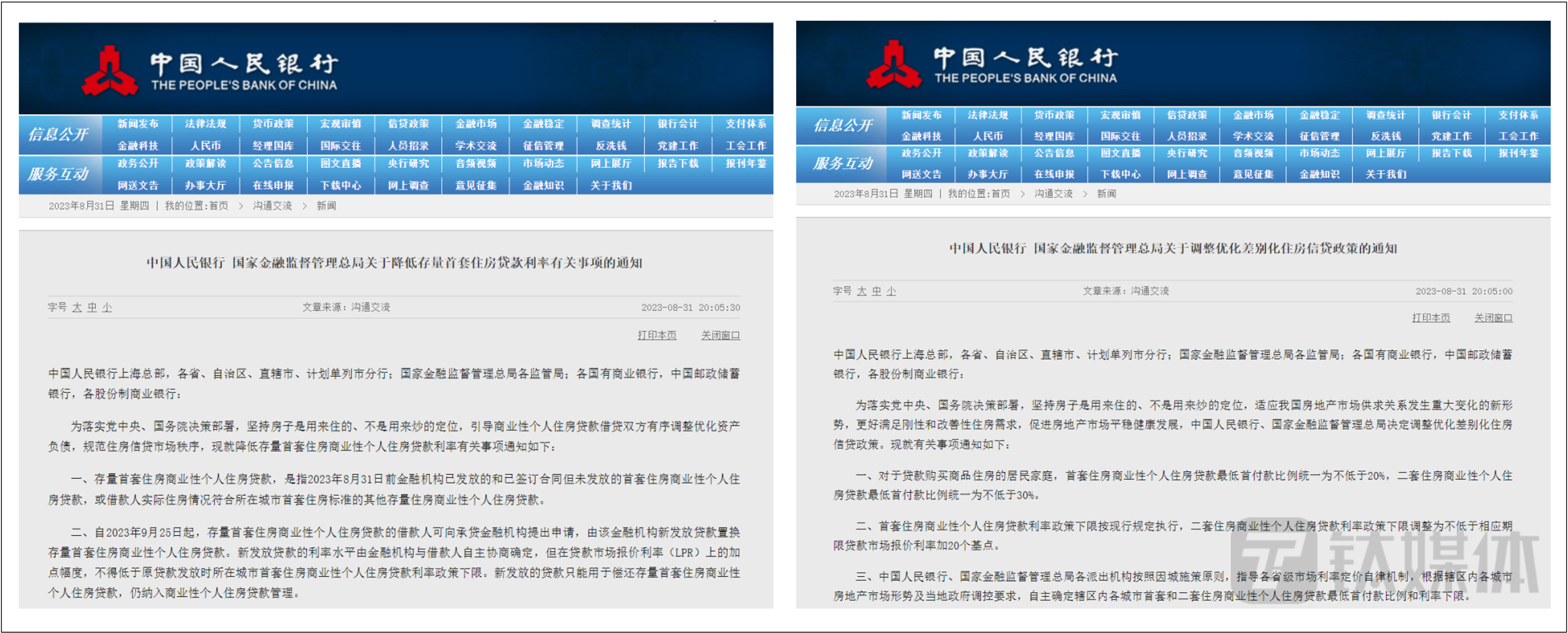The width and height of the screenshot is (1568, 633).
Task: Click 首页 breadcrumb on the left page
Action: coord(219,206)
